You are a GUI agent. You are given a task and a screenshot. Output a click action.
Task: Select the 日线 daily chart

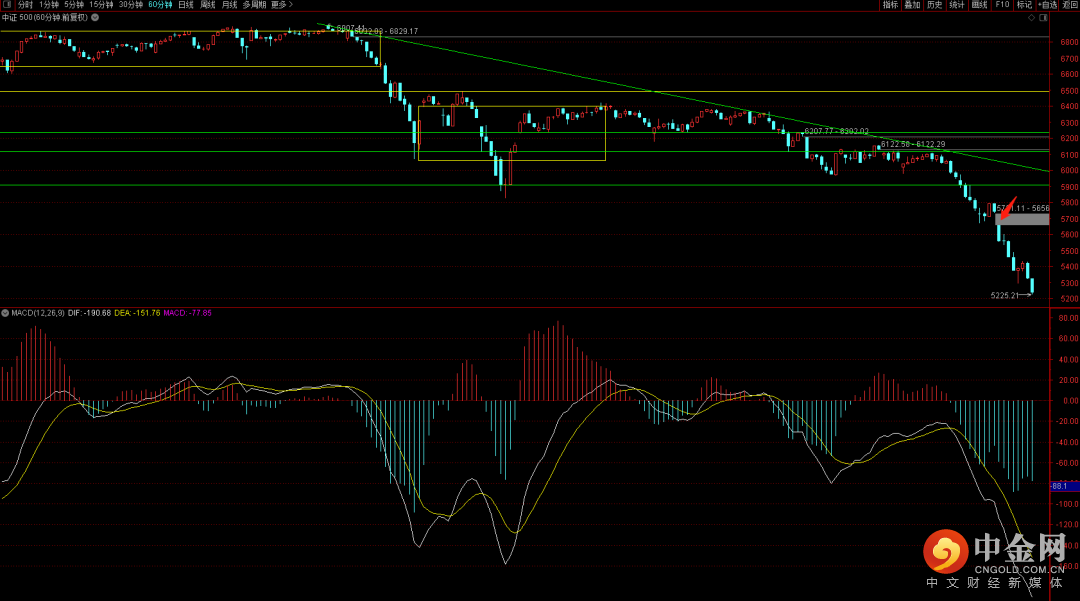pyautogui.click(x=186, y=5)
